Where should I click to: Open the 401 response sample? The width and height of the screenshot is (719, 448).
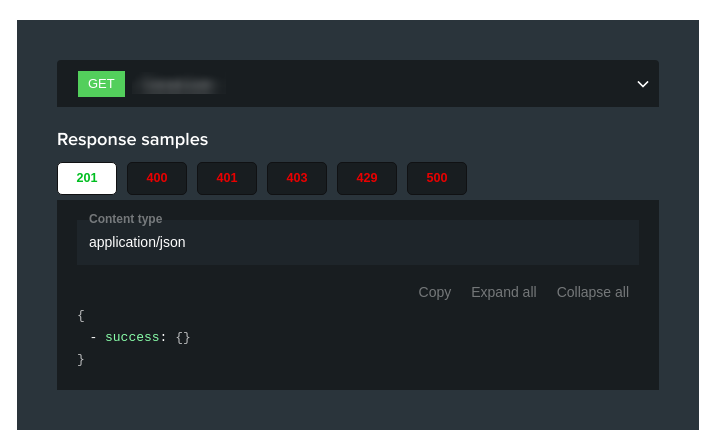tap(227, 178)
